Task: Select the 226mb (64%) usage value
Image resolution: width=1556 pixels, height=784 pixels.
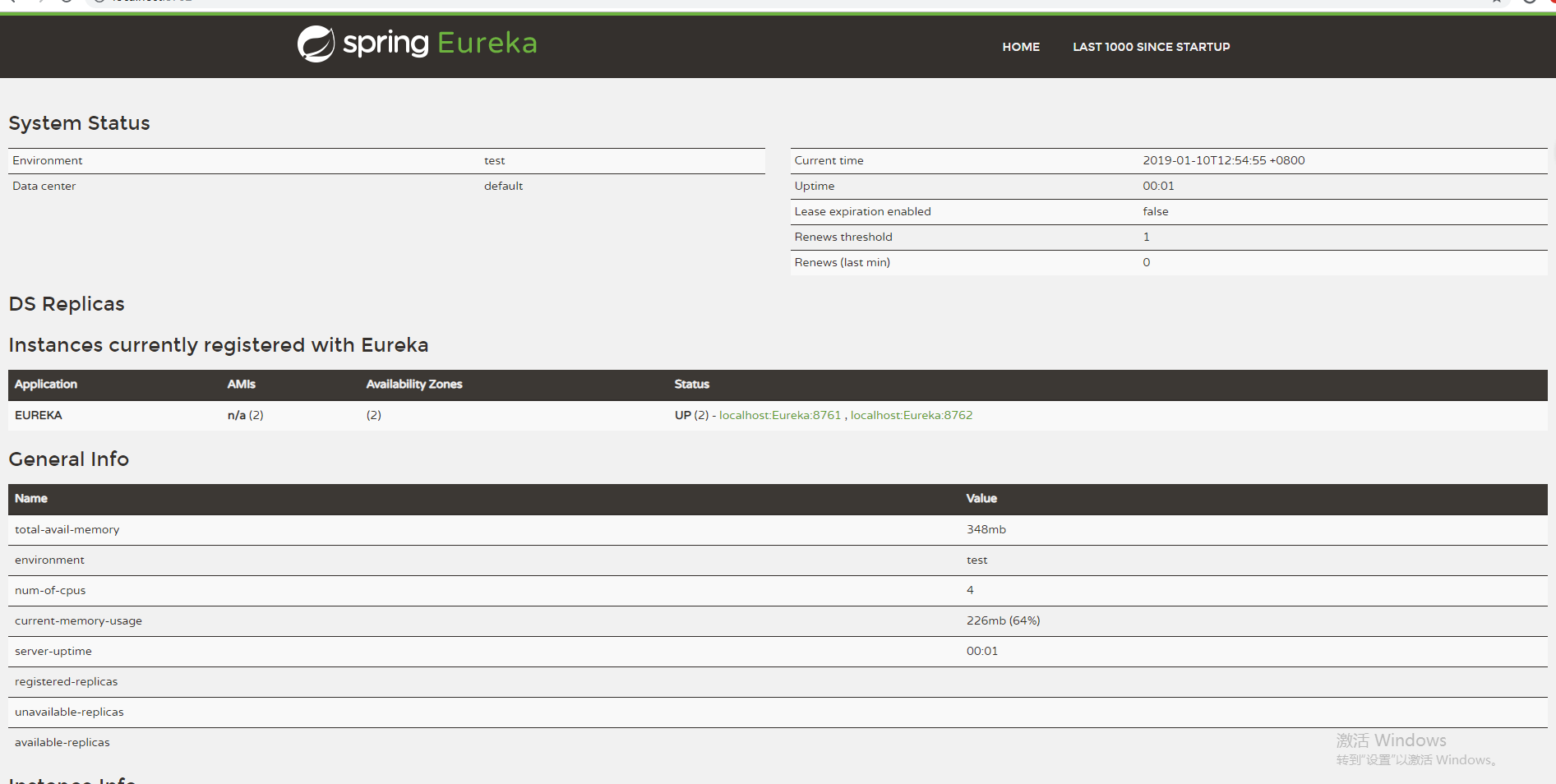Action: (x=1004, y=620)
